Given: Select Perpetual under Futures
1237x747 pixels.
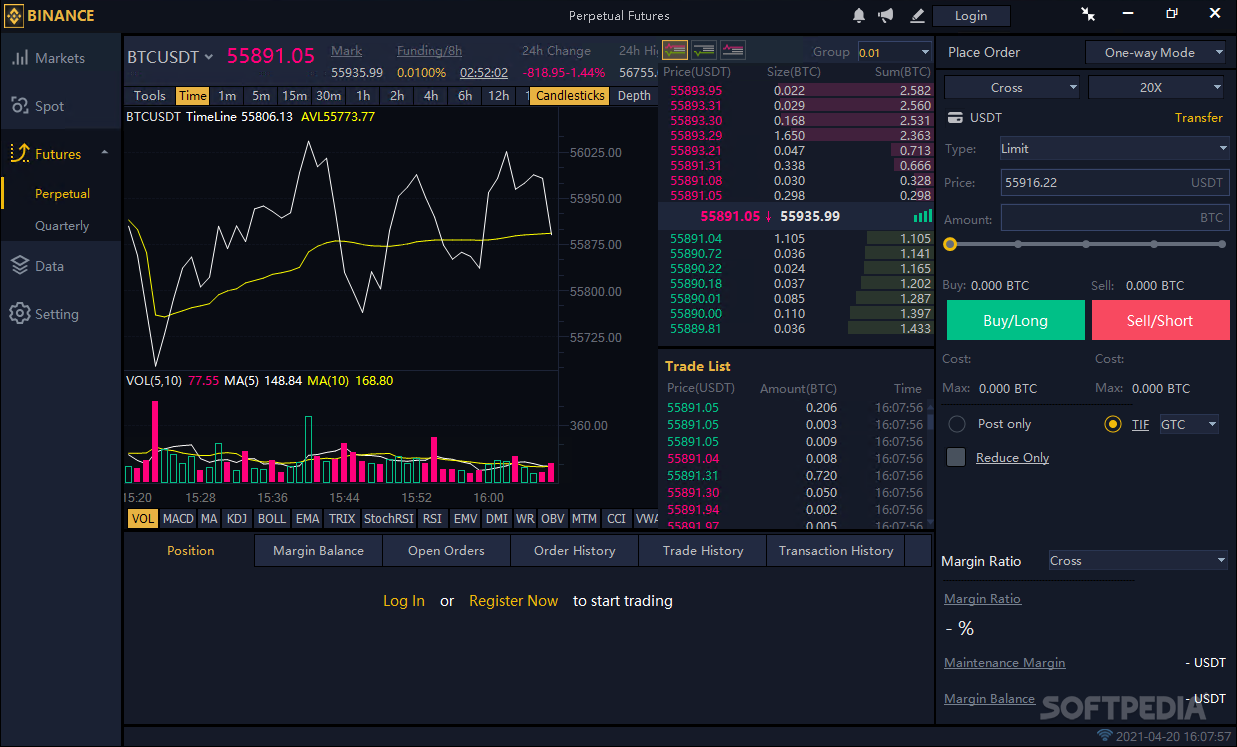Looking at the screenshot, I should coord(62,194).
